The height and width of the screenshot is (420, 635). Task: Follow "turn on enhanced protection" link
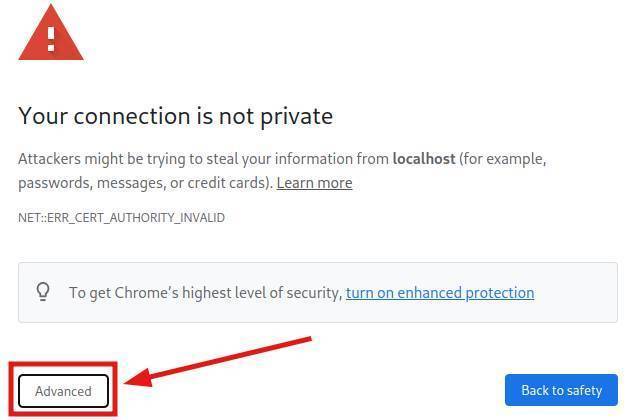coord(440,293)
